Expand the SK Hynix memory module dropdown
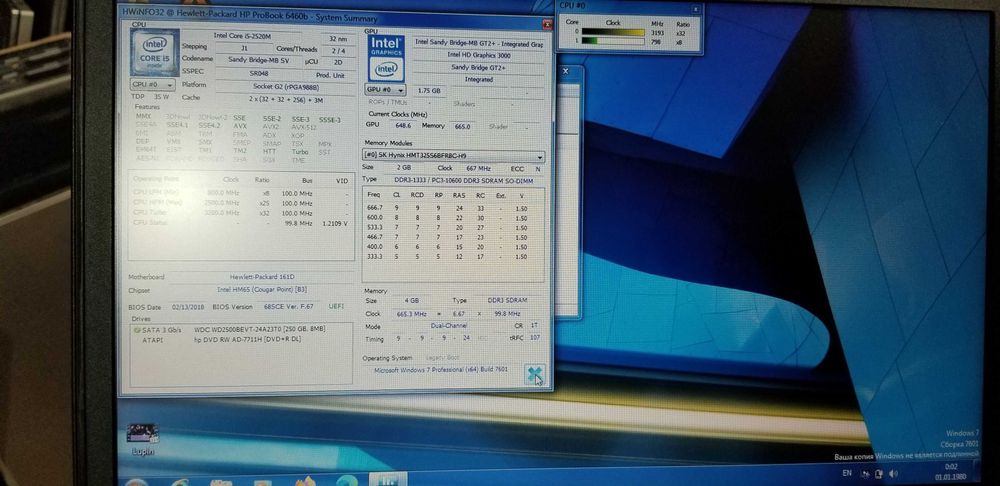This screenshot has width=1000, height=486. (454, 156)
